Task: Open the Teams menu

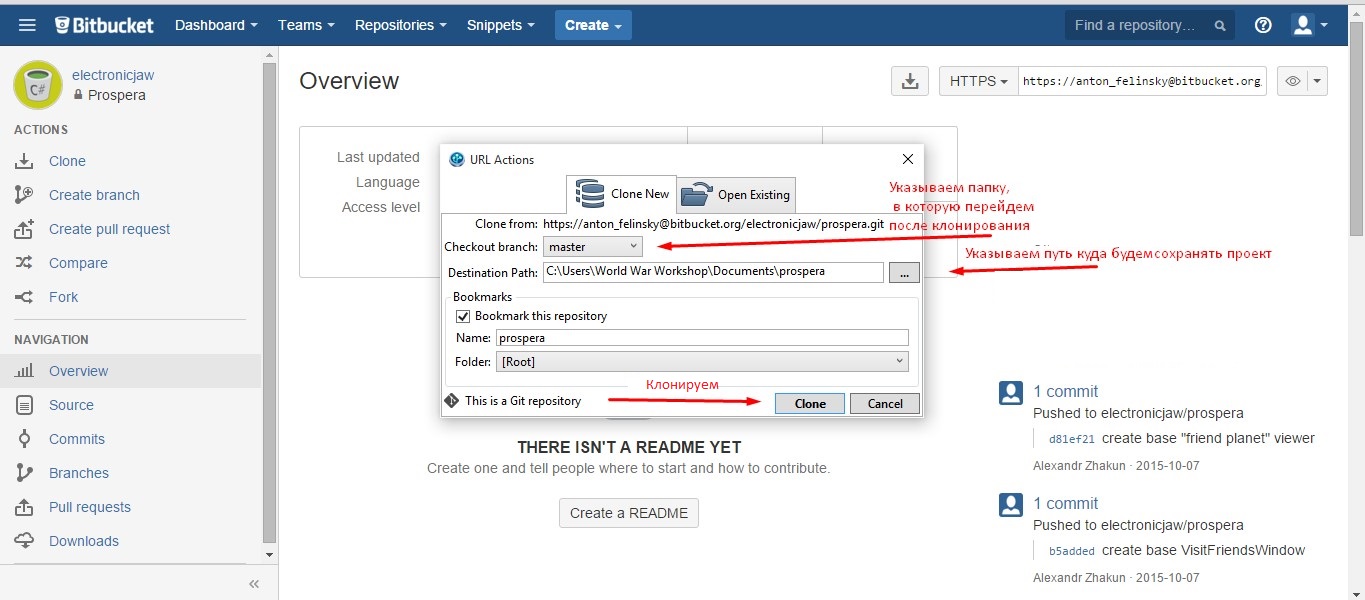Action: pyautogui.click(x=306, y=25)
